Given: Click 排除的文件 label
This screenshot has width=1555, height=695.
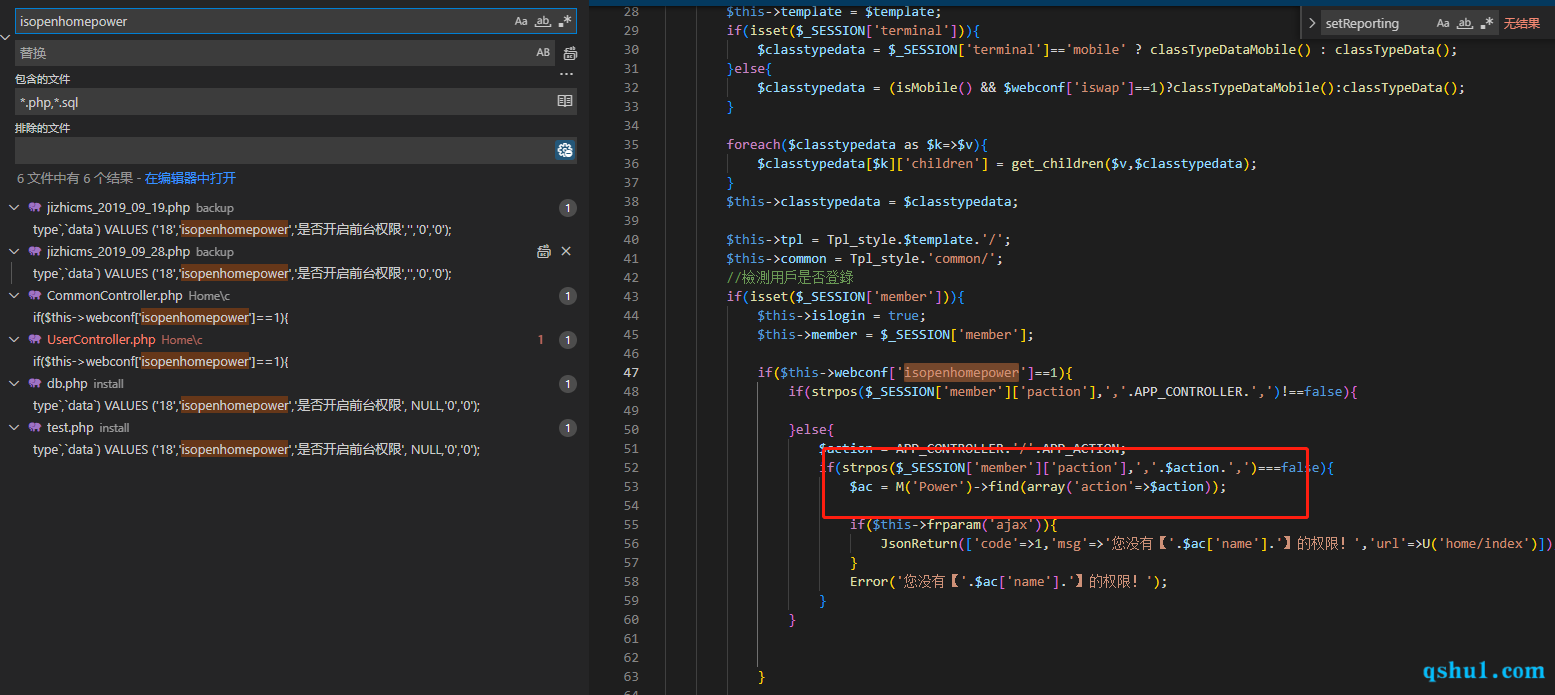Looking at the screenshot, I should pos(42,129).
